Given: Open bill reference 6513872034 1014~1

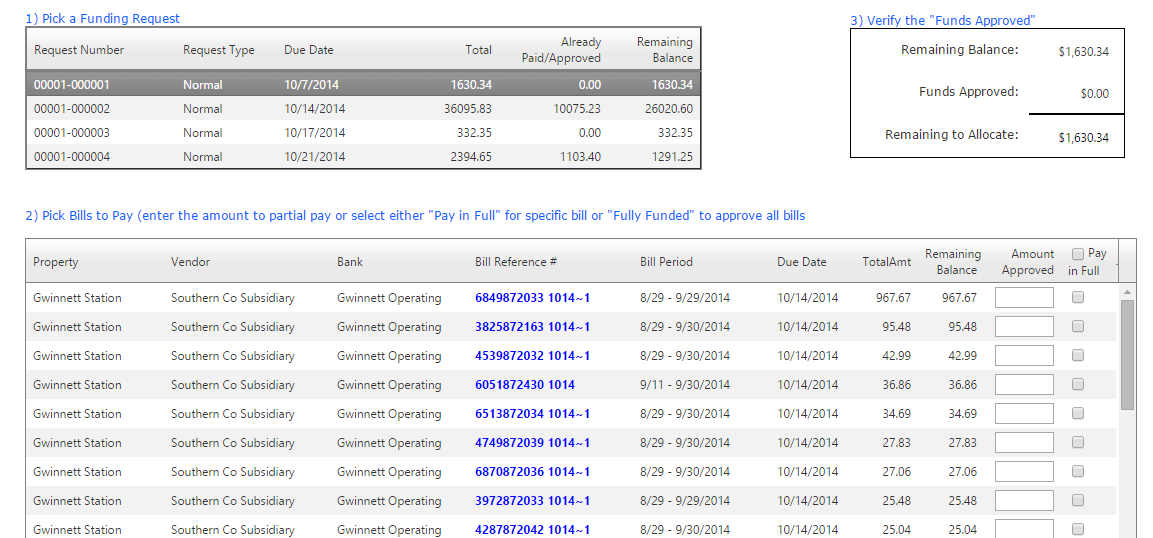Looking at the screenshot, I should (532, 414).
